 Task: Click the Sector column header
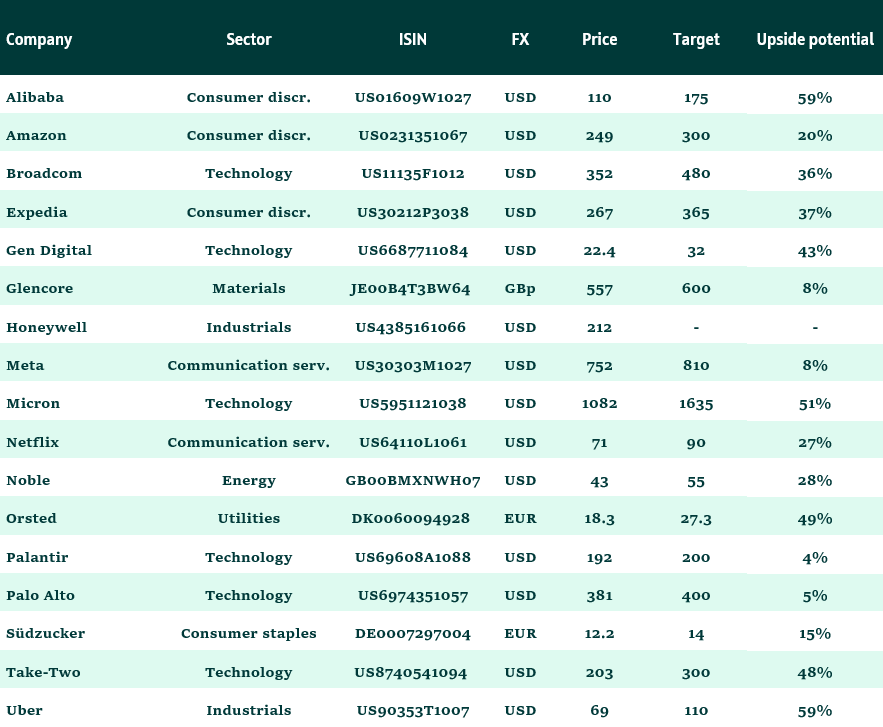coord(249,39)
